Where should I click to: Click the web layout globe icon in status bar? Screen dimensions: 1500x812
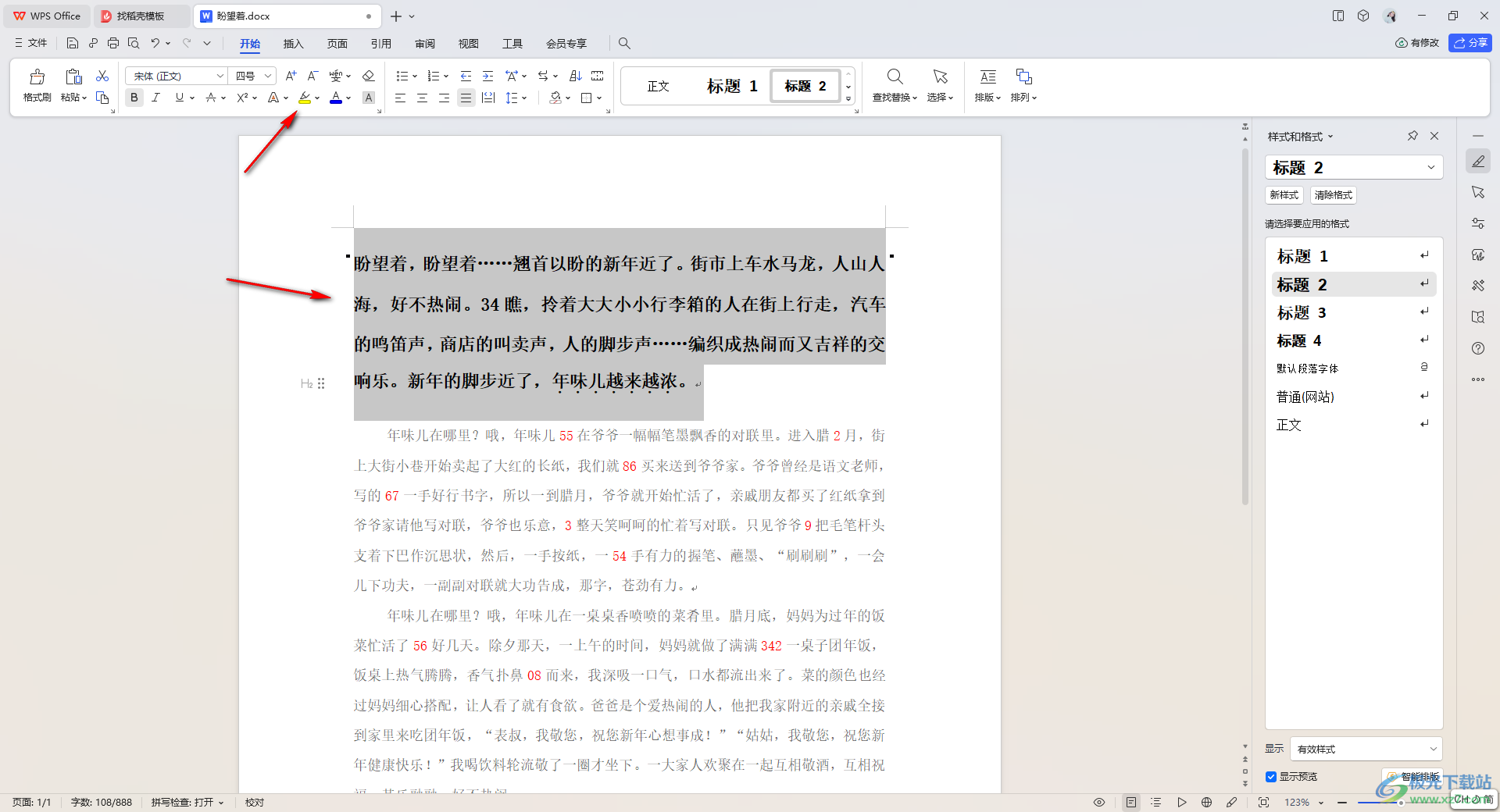[x=1206, y=802]
